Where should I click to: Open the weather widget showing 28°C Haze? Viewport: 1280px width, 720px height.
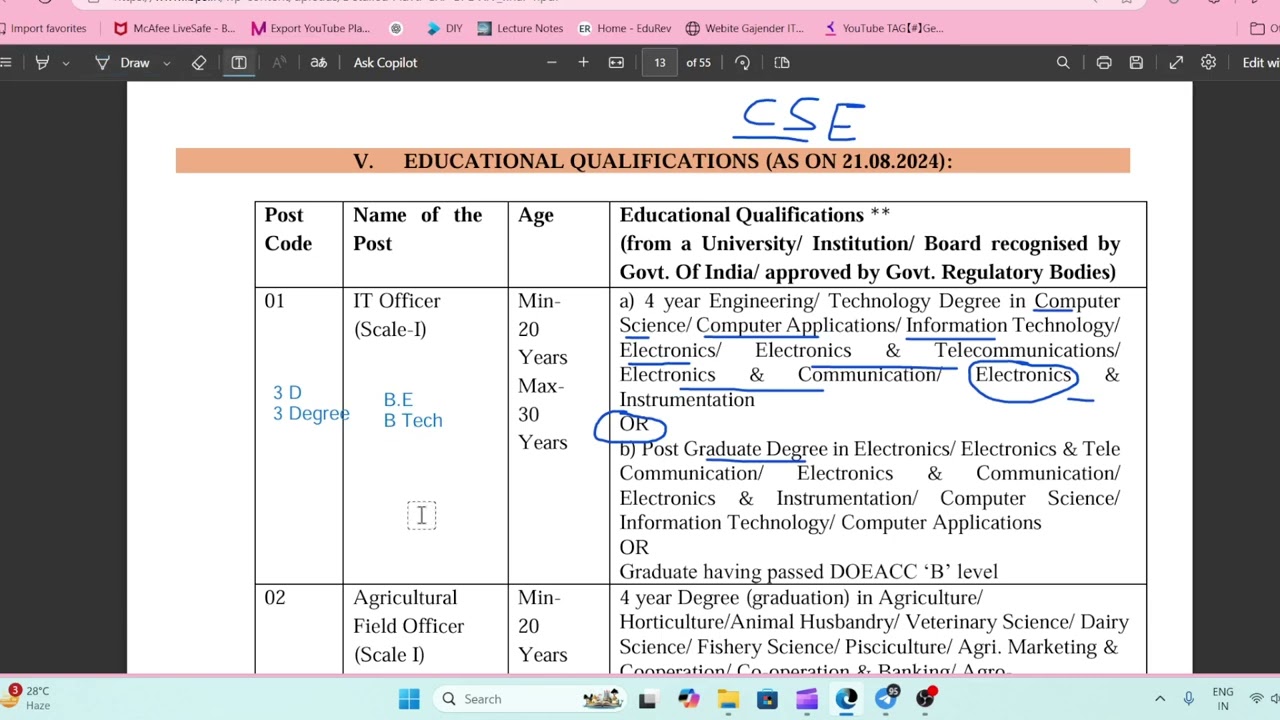click(28, 698)
